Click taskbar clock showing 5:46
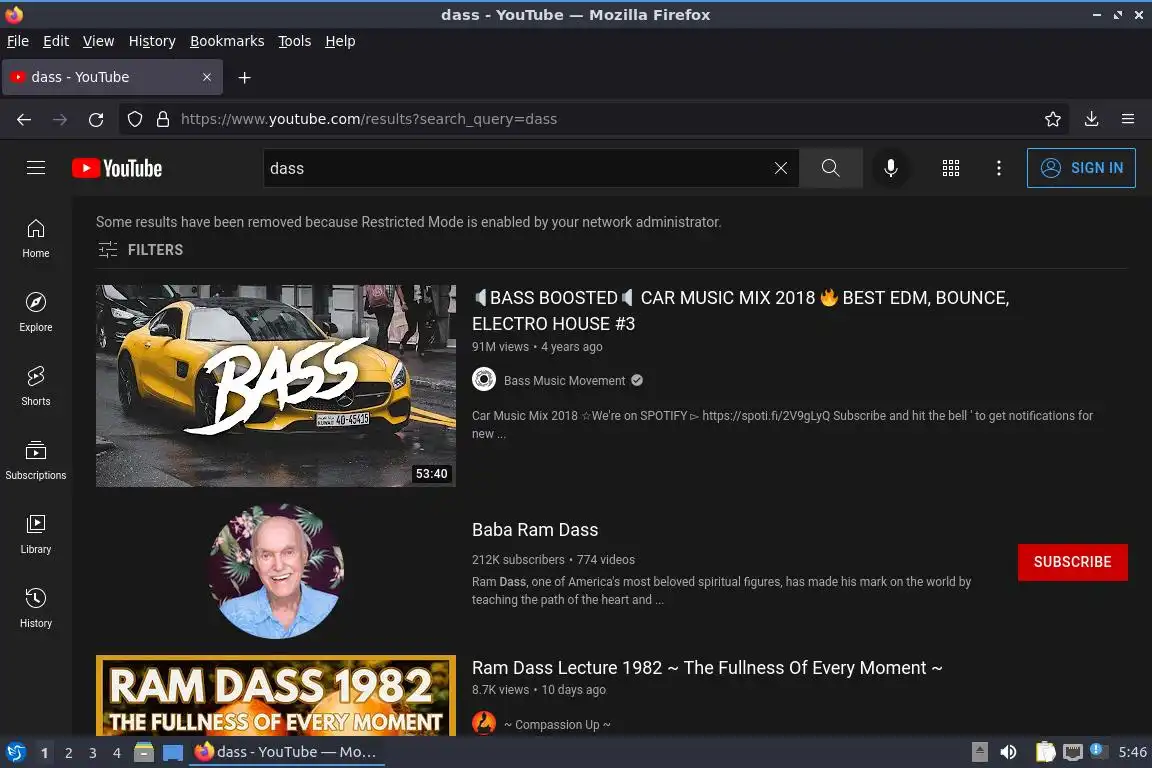1152x768 pixels. (1132, 753)
